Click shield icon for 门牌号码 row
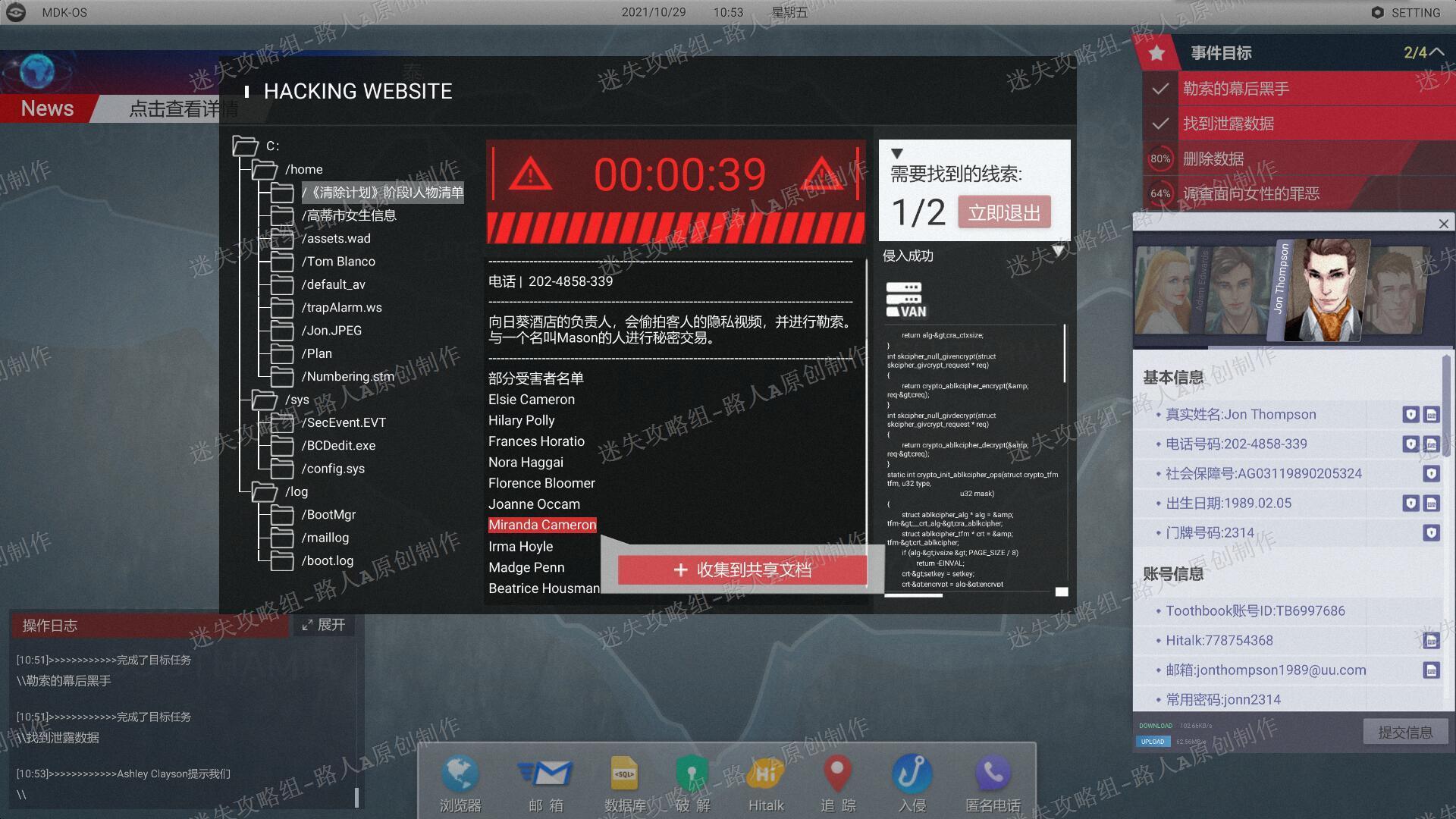 click(1431, 533)
